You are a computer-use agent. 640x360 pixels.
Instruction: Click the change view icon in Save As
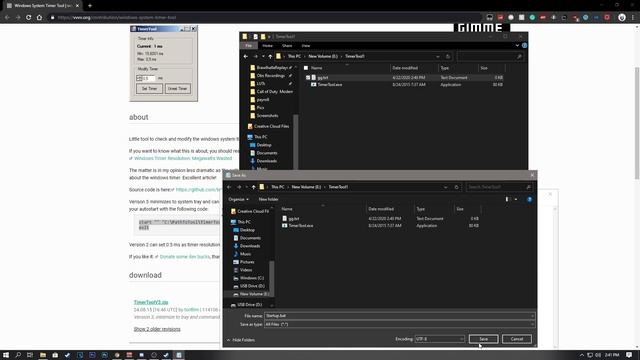(507, 199)
